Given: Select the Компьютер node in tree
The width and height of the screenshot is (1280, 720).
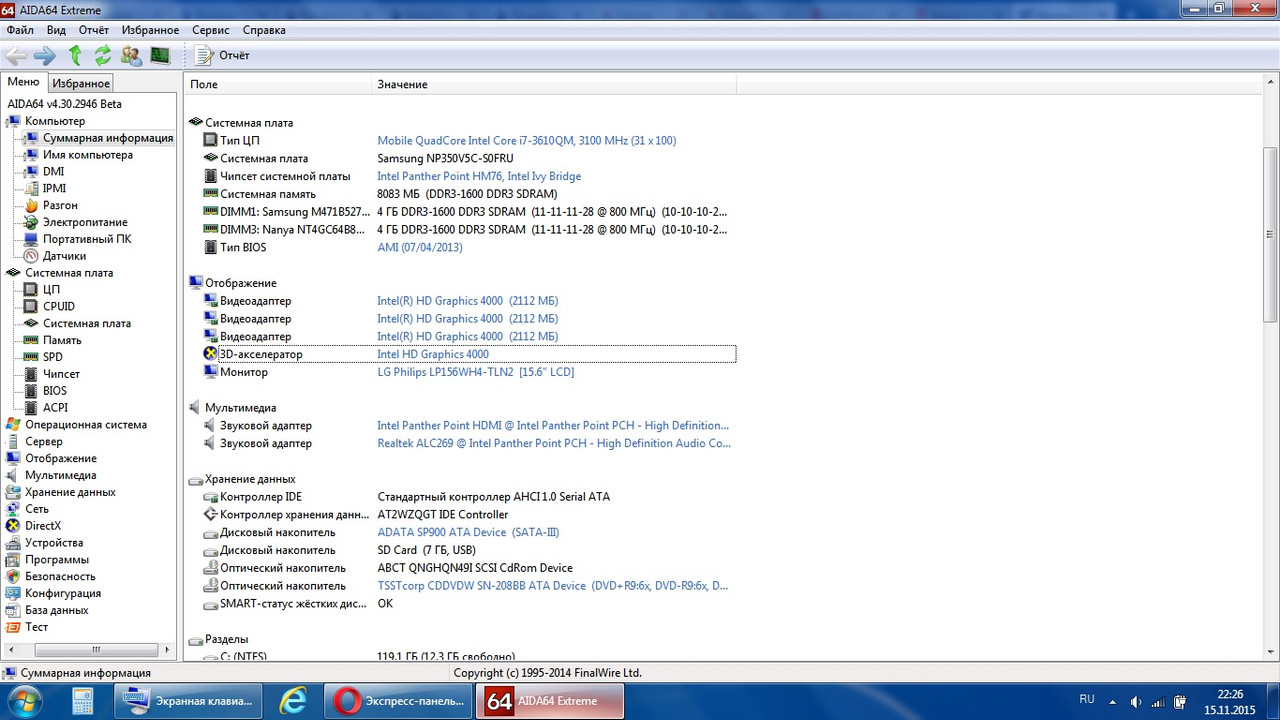Looking at the screenshot, I should [x=55, y=121].
